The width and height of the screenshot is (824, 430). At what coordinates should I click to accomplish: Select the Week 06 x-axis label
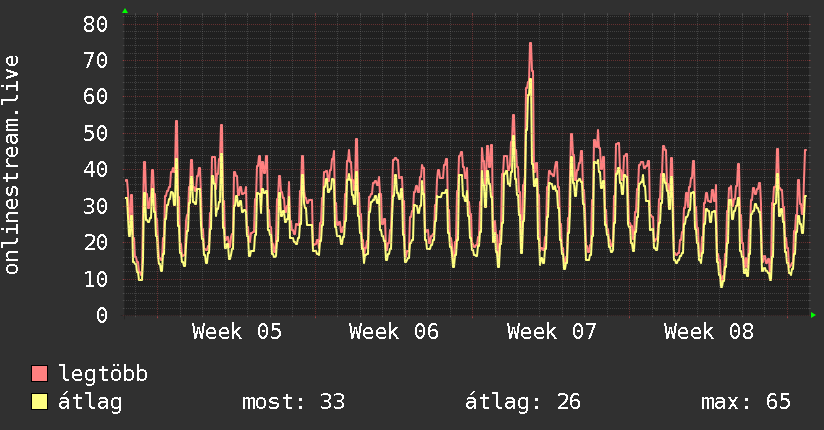click(x=394, y=332)
